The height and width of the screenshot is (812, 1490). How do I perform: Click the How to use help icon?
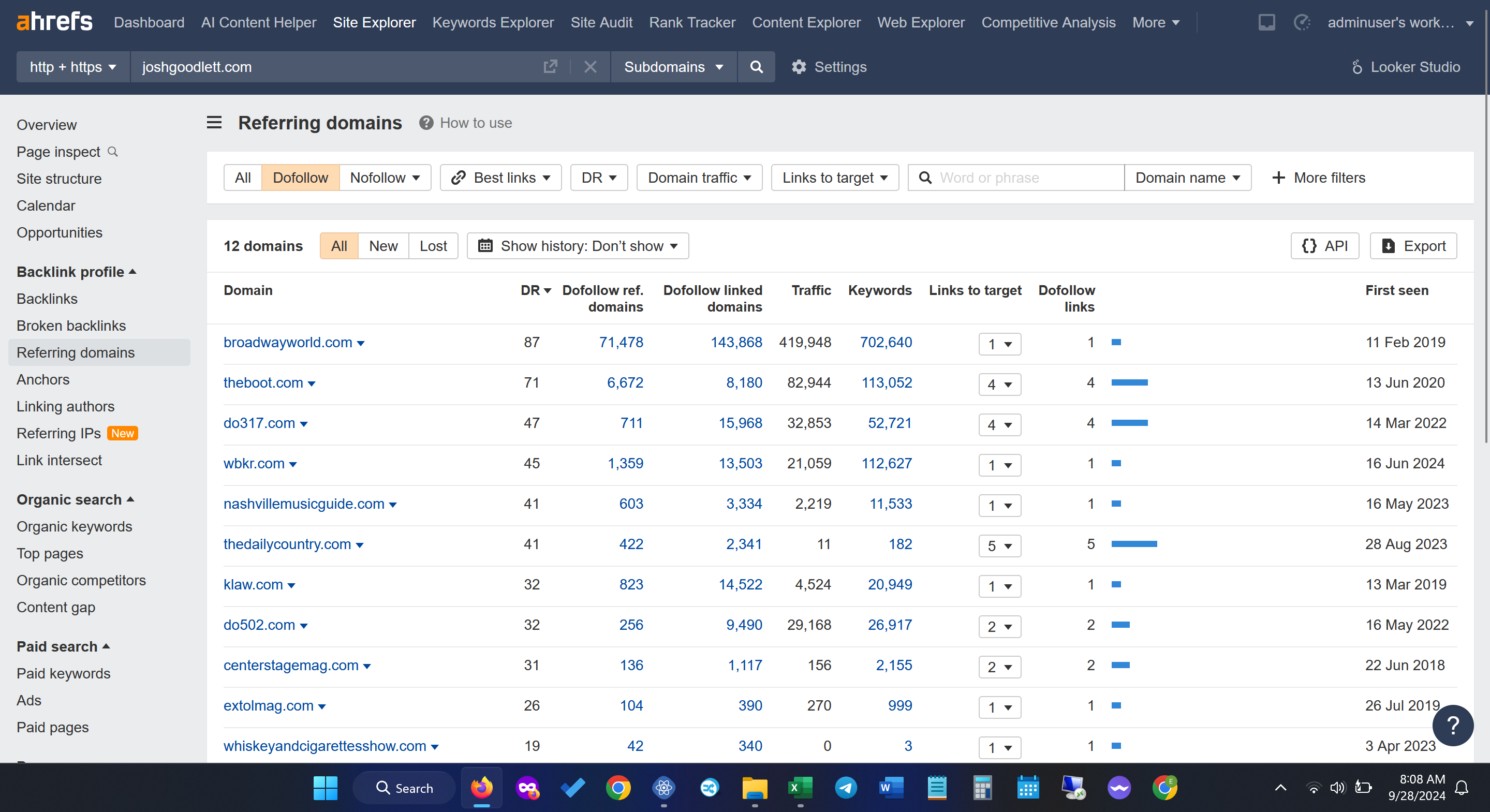(x=426, y=123)
